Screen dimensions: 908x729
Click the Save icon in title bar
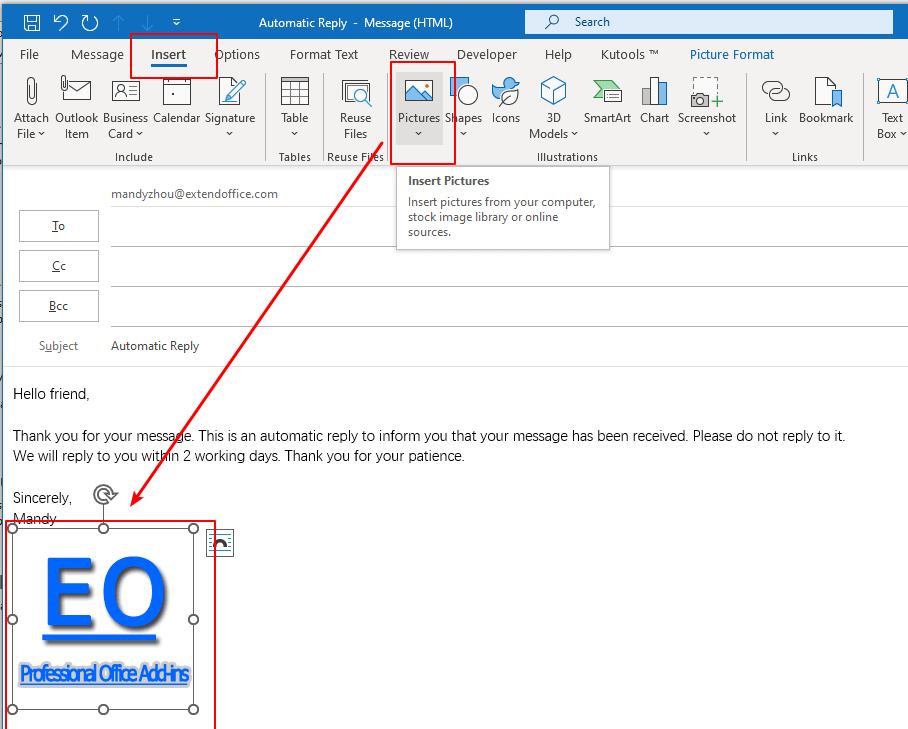pos(32,22)
